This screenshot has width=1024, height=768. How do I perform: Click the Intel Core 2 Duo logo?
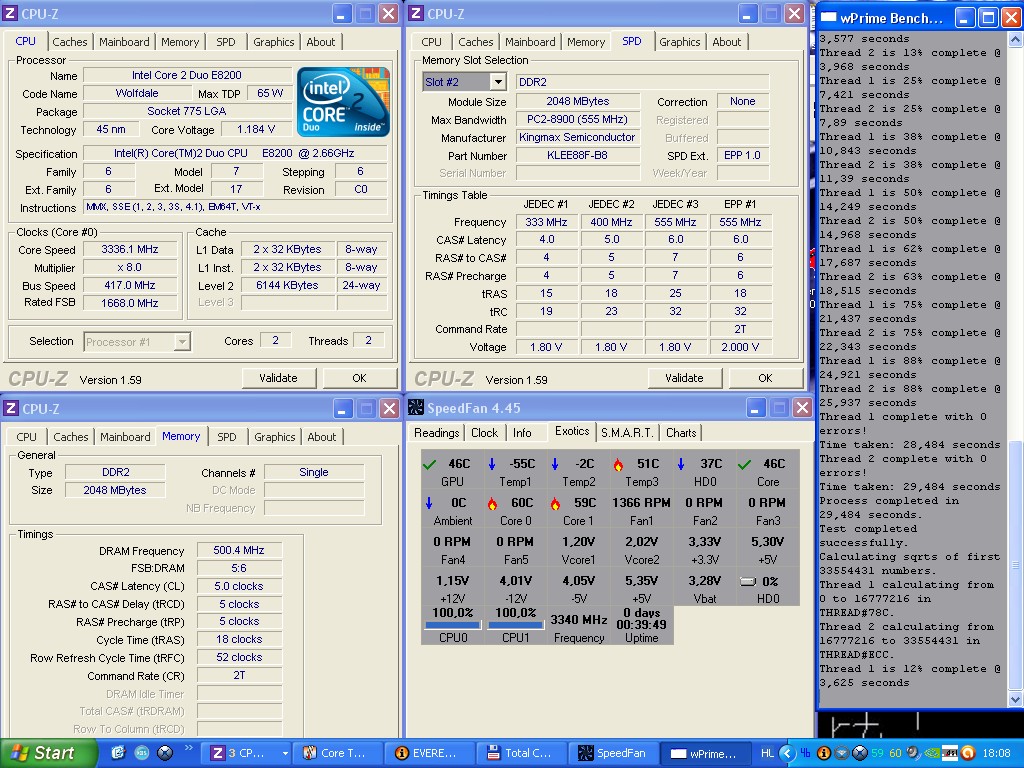point(343,102)
